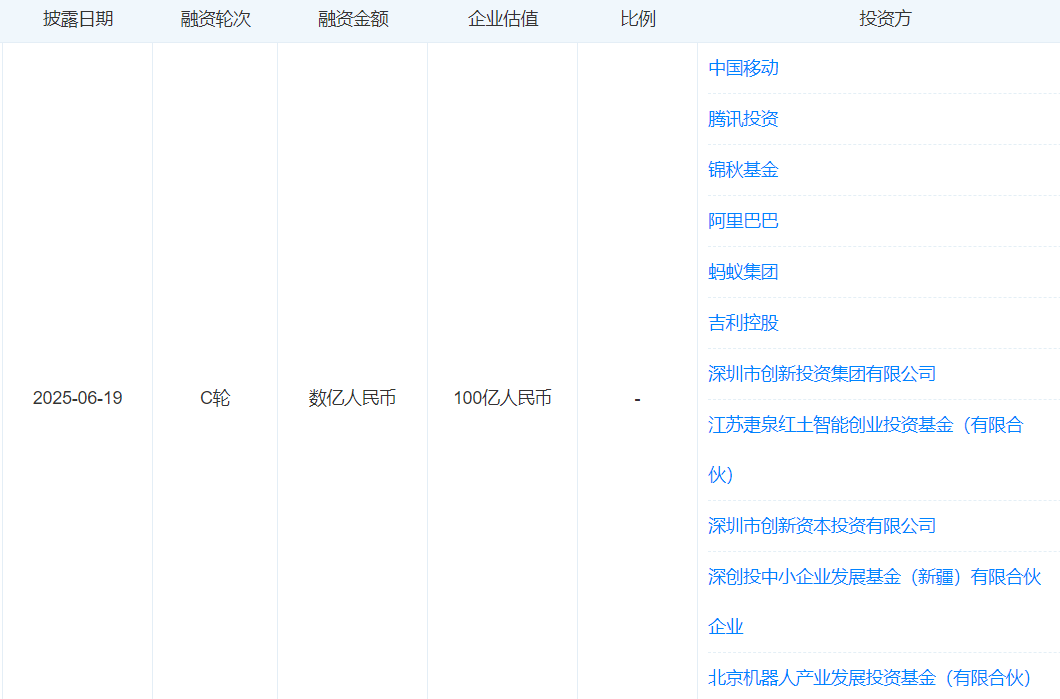
Task: Open the 腾讯投资 investor link
Action: pyautogui.click(x=744, y=119)
